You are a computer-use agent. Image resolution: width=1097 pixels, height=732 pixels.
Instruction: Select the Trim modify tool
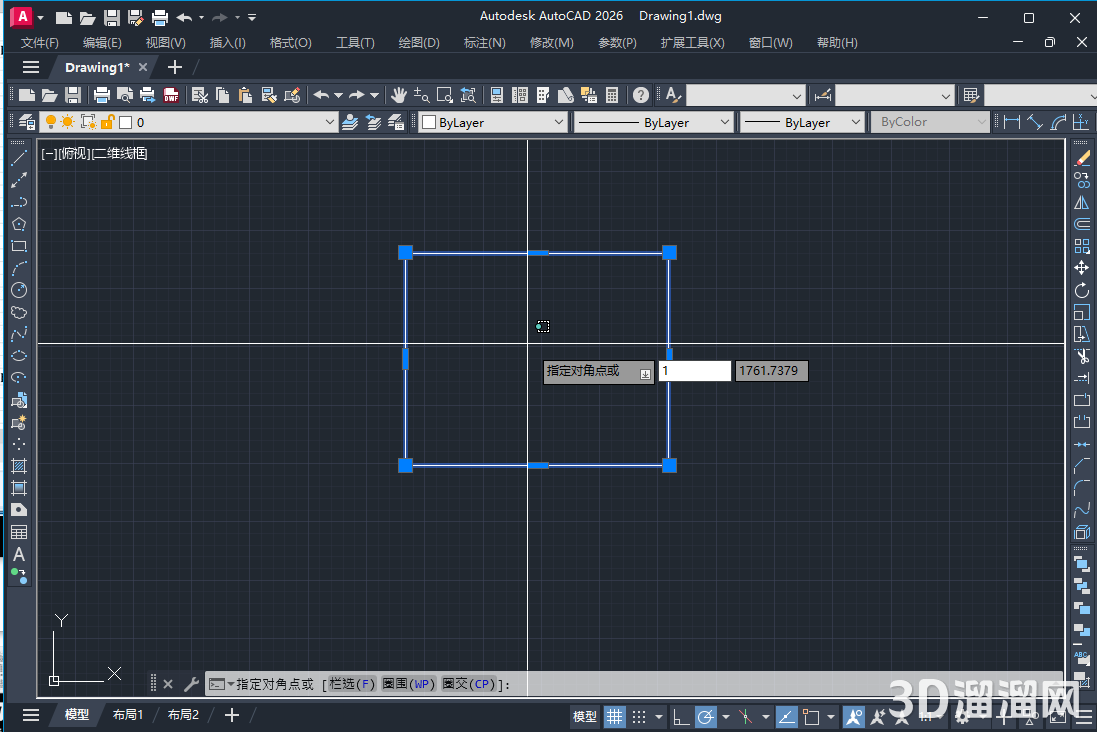1082,356
